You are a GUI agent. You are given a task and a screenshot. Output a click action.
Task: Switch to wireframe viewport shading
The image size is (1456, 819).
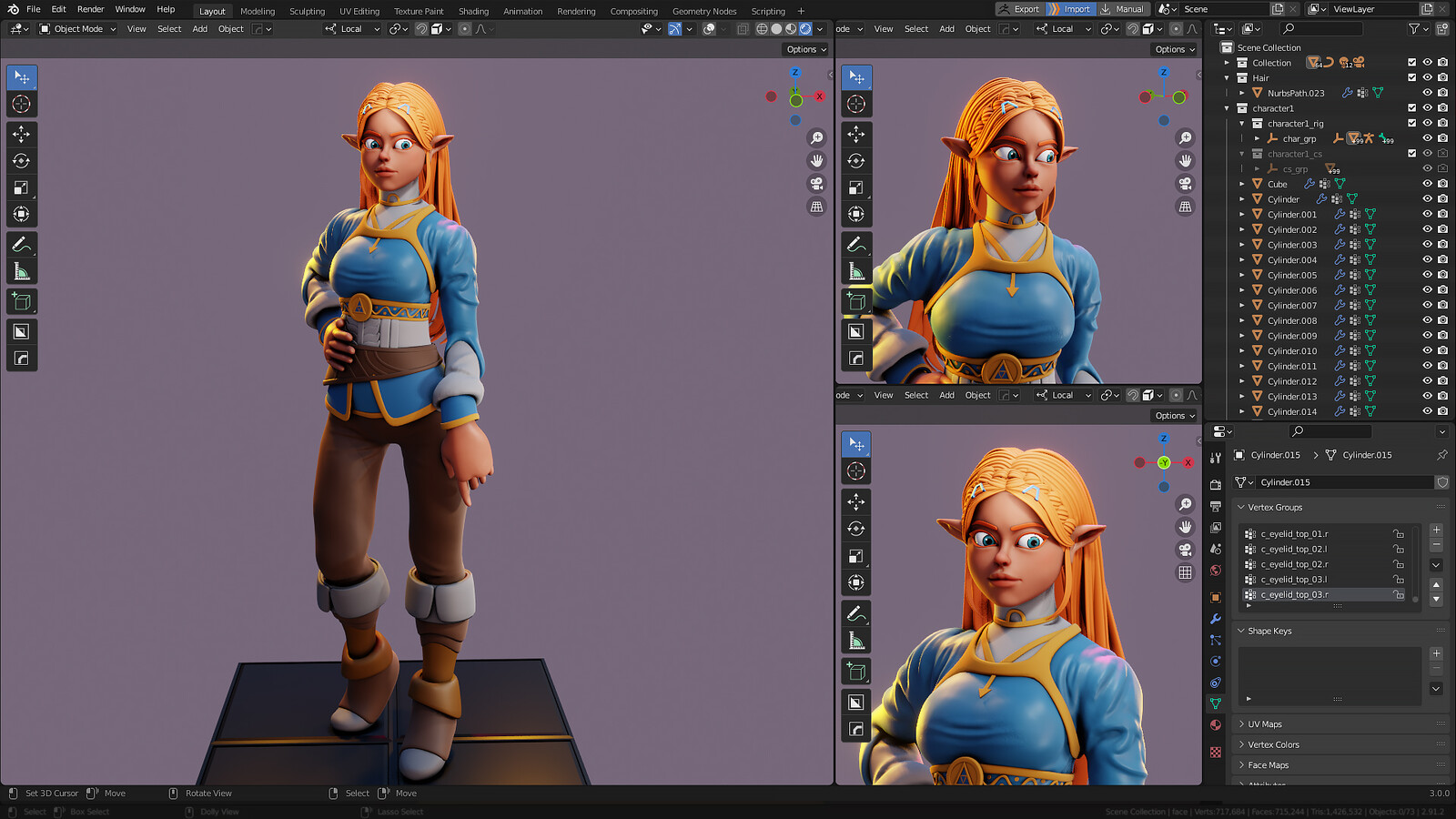tap(762, 29)
